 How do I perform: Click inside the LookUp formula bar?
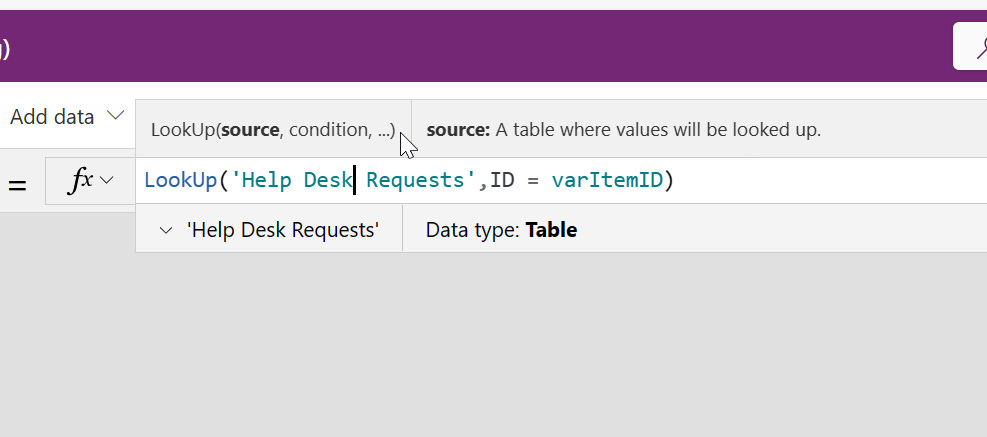[561, 181]
